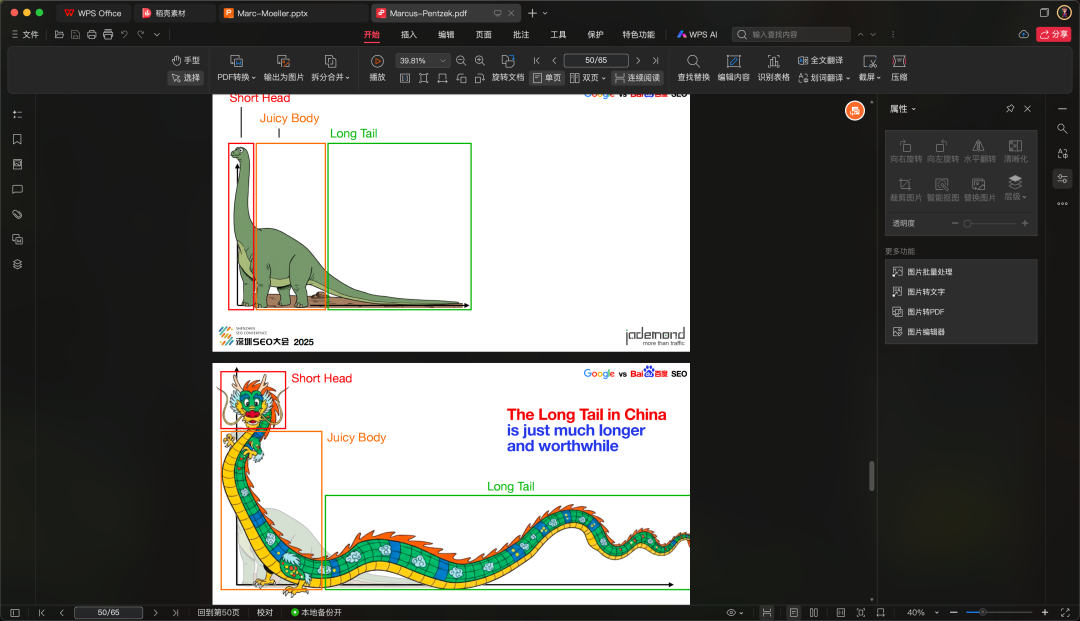Enable Double Page view (双页)
The image size is (1080, 621).
click(x=588, y=78)
